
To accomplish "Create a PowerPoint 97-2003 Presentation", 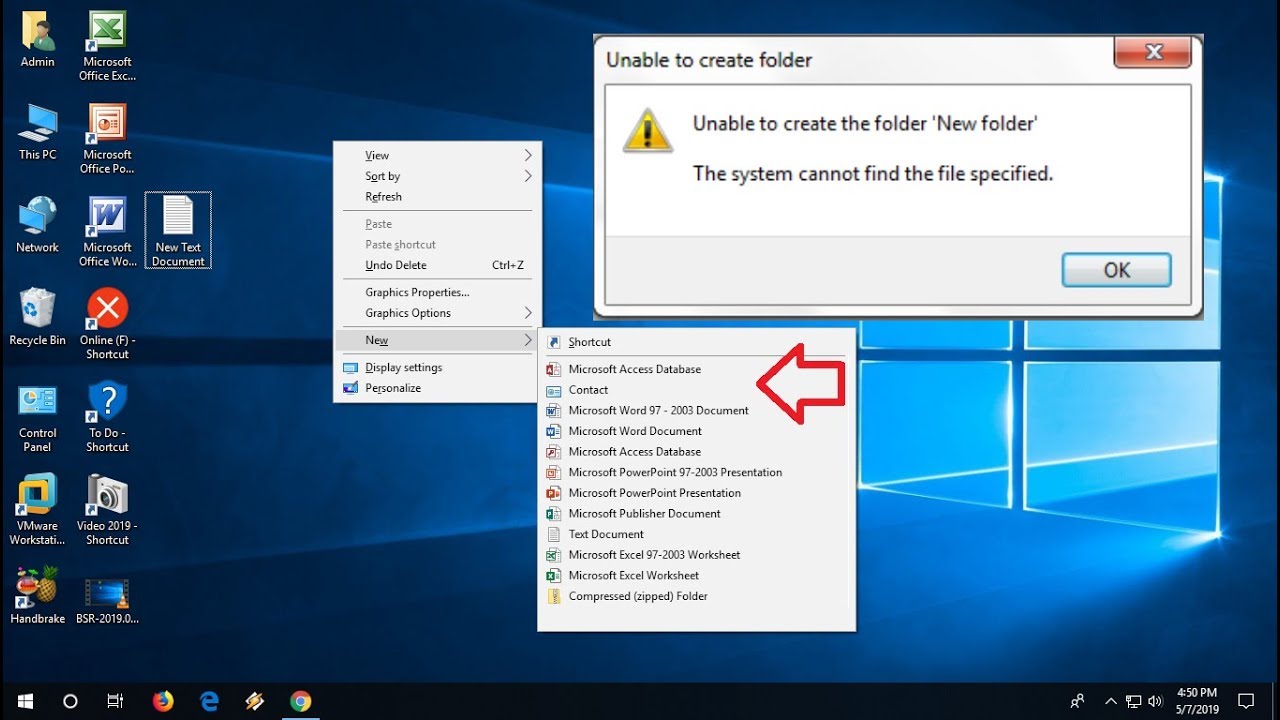I will (696, 472).
